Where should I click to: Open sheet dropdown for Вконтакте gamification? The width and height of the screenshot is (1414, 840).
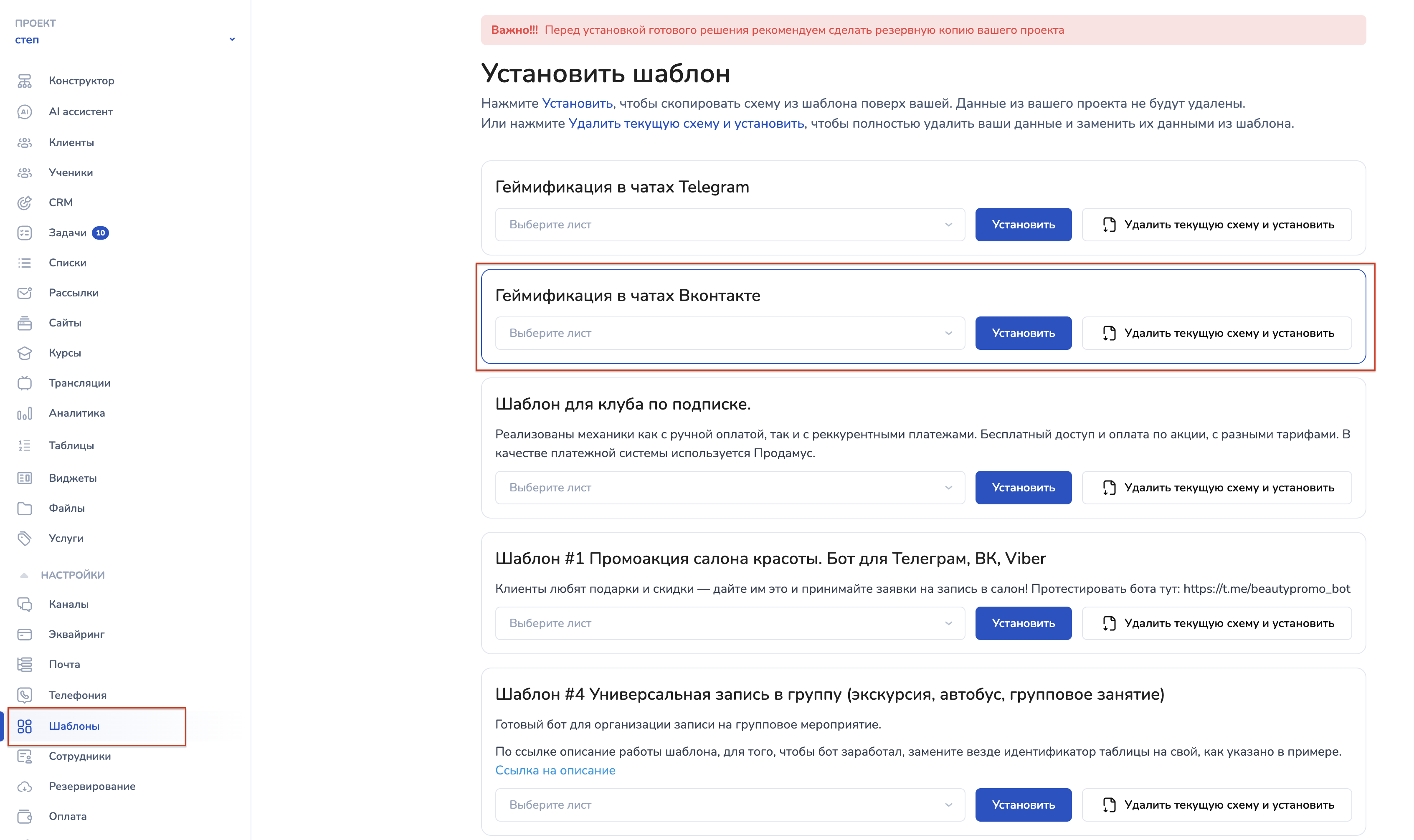point(730,334)
